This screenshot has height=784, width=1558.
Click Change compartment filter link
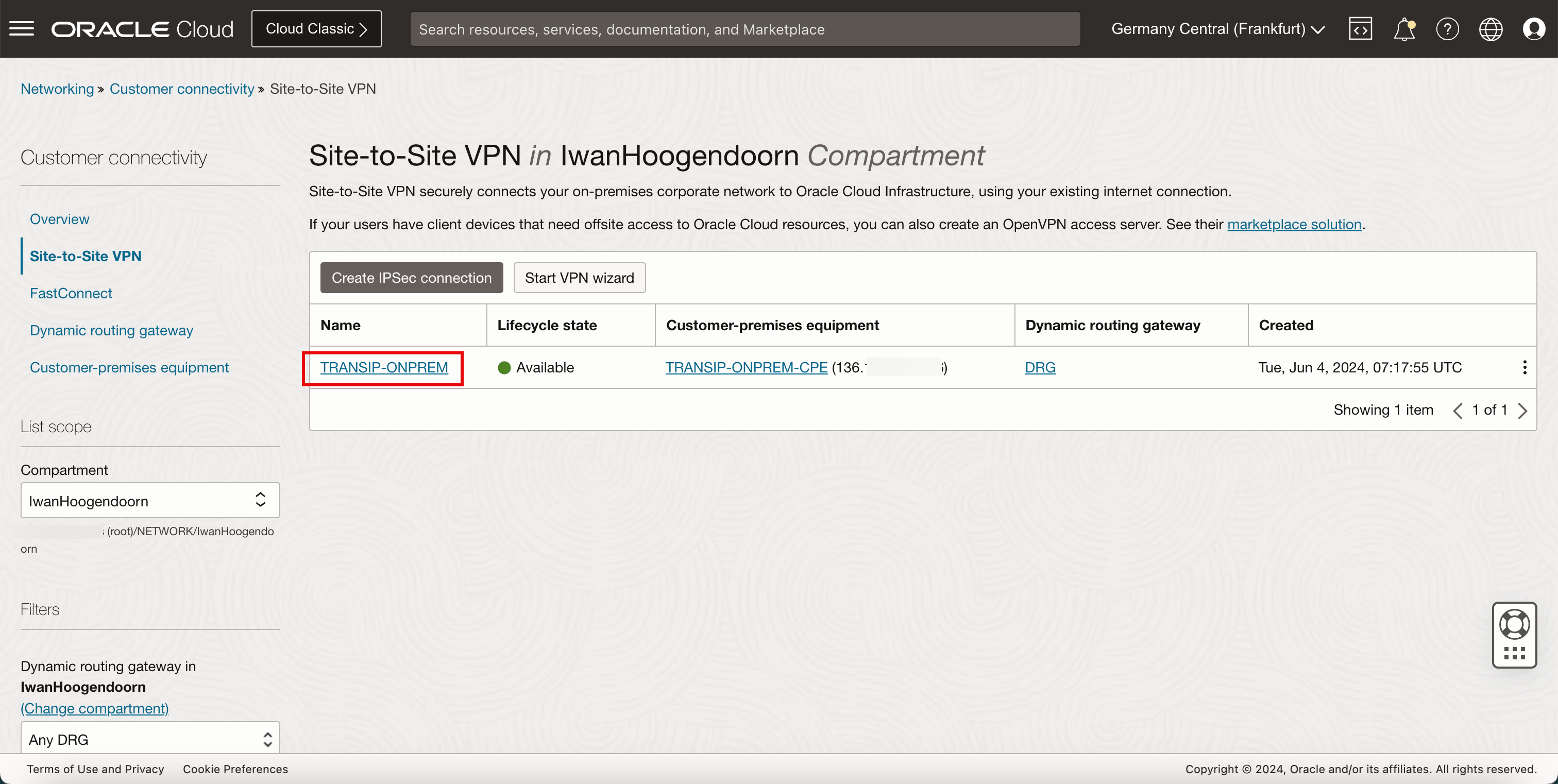[95, 709]
